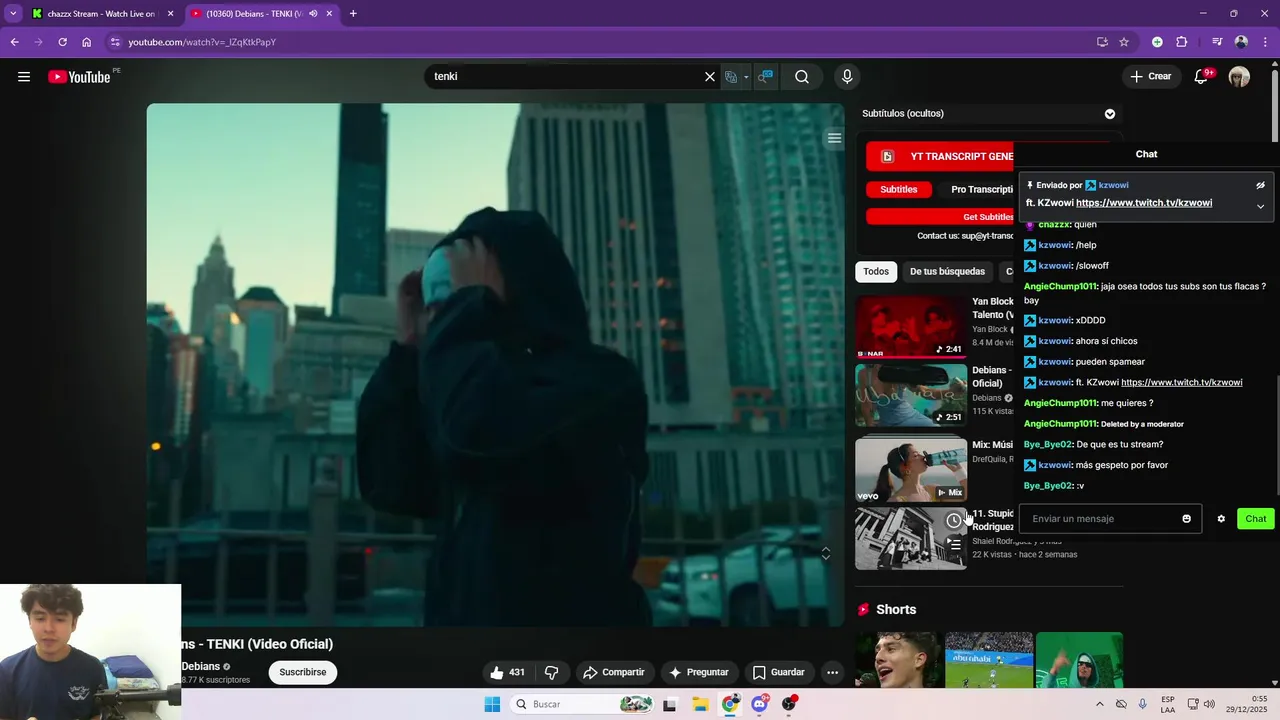
Task: Open chat settings gear
Action: 1221,519
